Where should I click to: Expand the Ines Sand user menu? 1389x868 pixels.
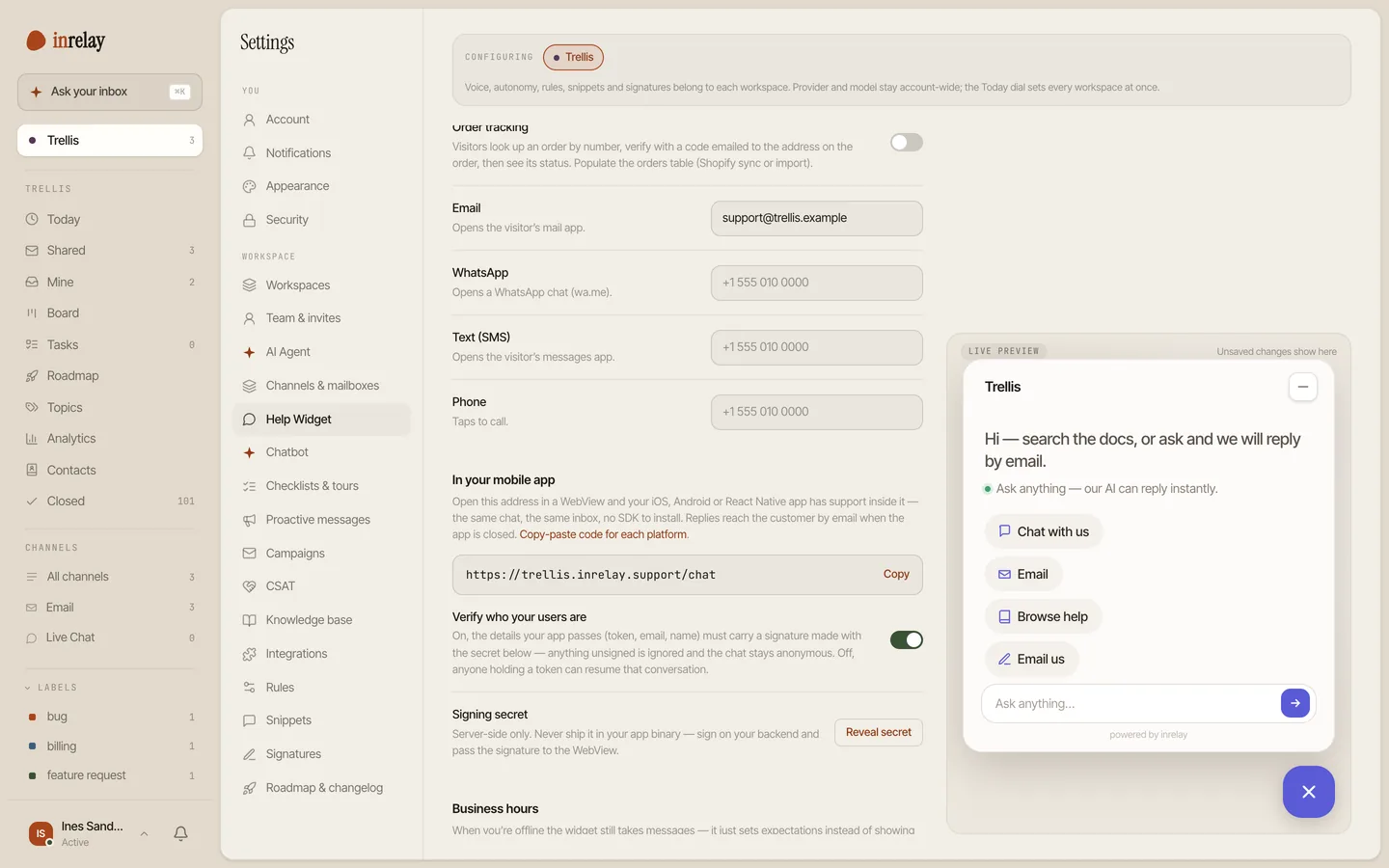click(x=144, y=834)
